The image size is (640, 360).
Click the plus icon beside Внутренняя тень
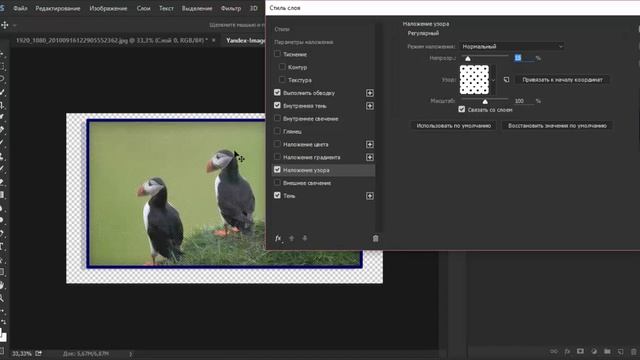tap(370, 106)
